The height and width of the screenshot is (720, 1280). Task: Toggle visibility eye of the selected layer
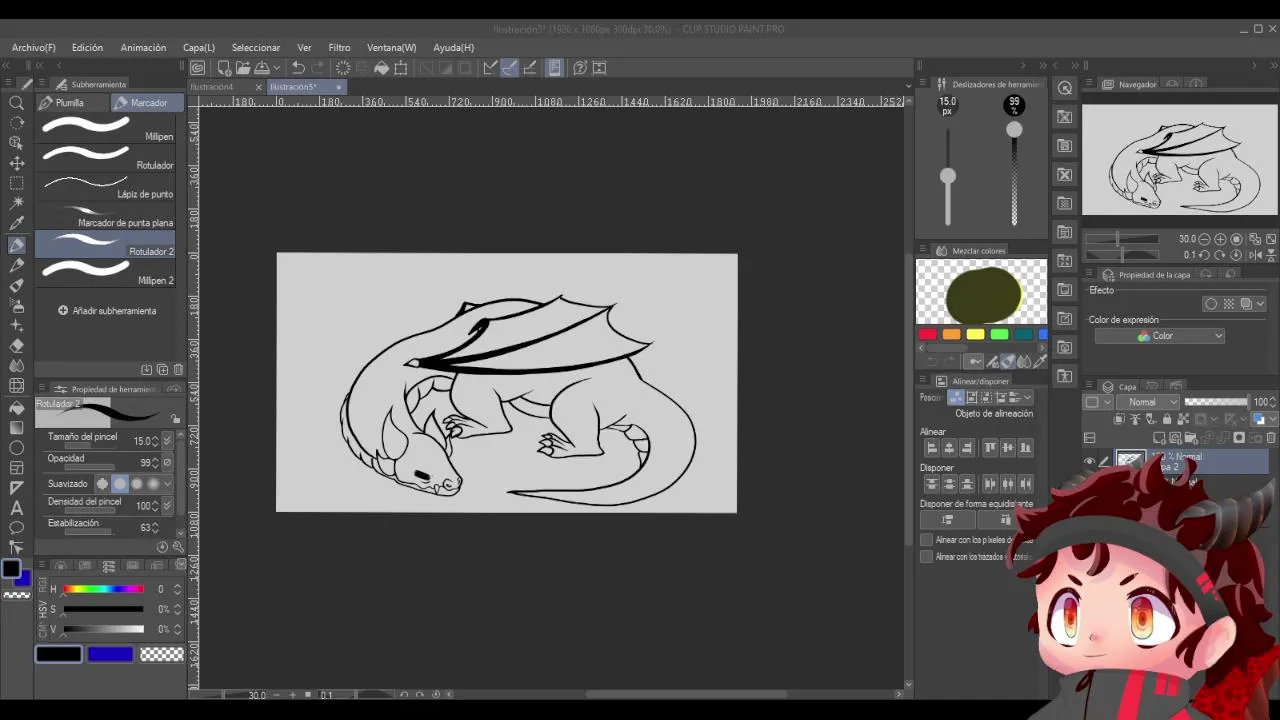1090,461
